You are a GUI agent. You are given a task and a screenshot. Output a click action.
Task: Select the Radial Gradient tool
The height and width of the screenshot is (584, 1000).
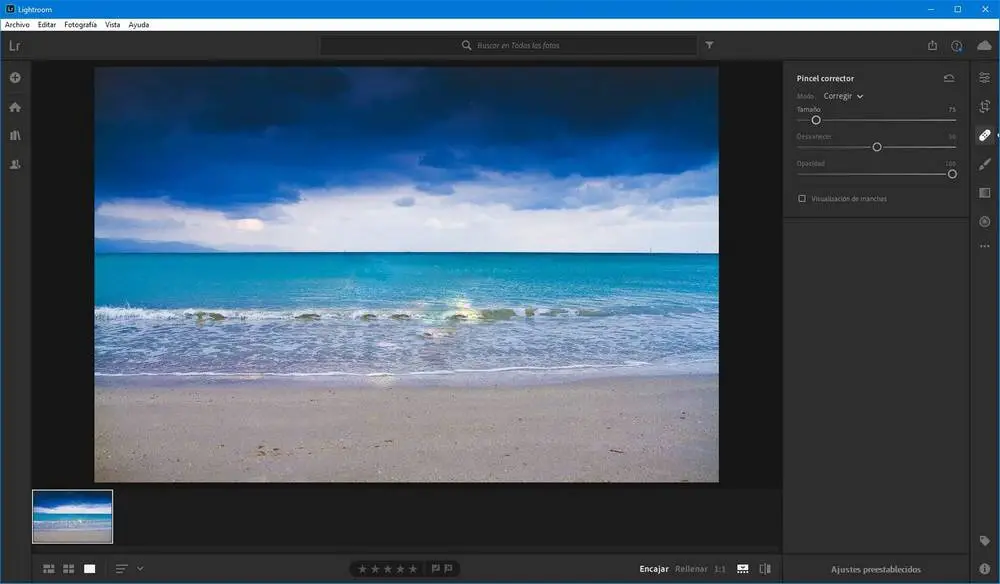pos(984,221)
